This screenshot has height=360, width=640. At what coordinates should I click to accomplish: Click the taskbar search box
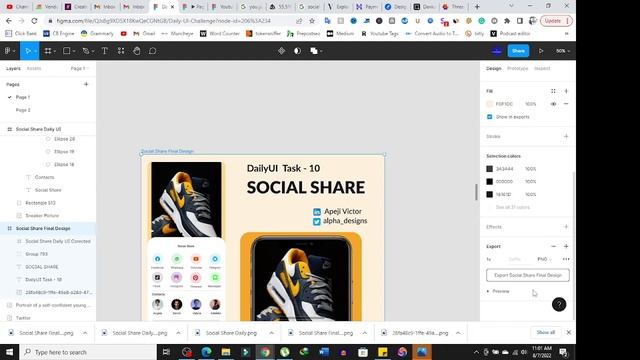88,352
